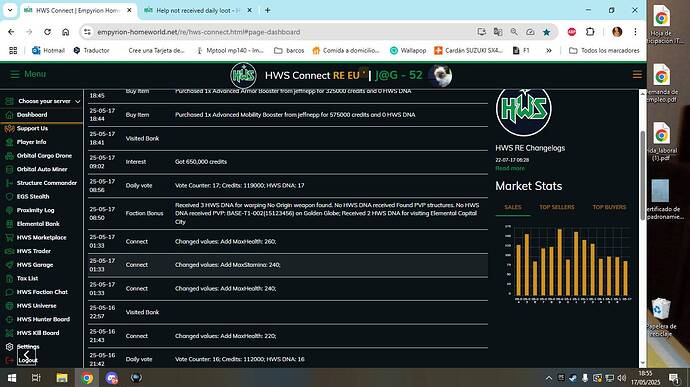Launch File Explorer from the taskbar
The image size is (690, 387).
[62, 378]
